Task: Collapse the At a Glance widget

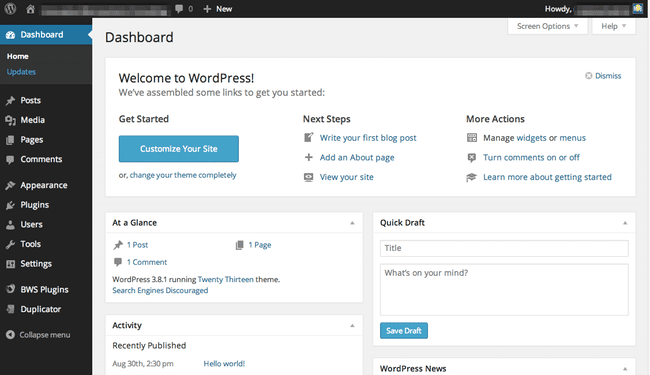Action: click(x=352, y=223)
